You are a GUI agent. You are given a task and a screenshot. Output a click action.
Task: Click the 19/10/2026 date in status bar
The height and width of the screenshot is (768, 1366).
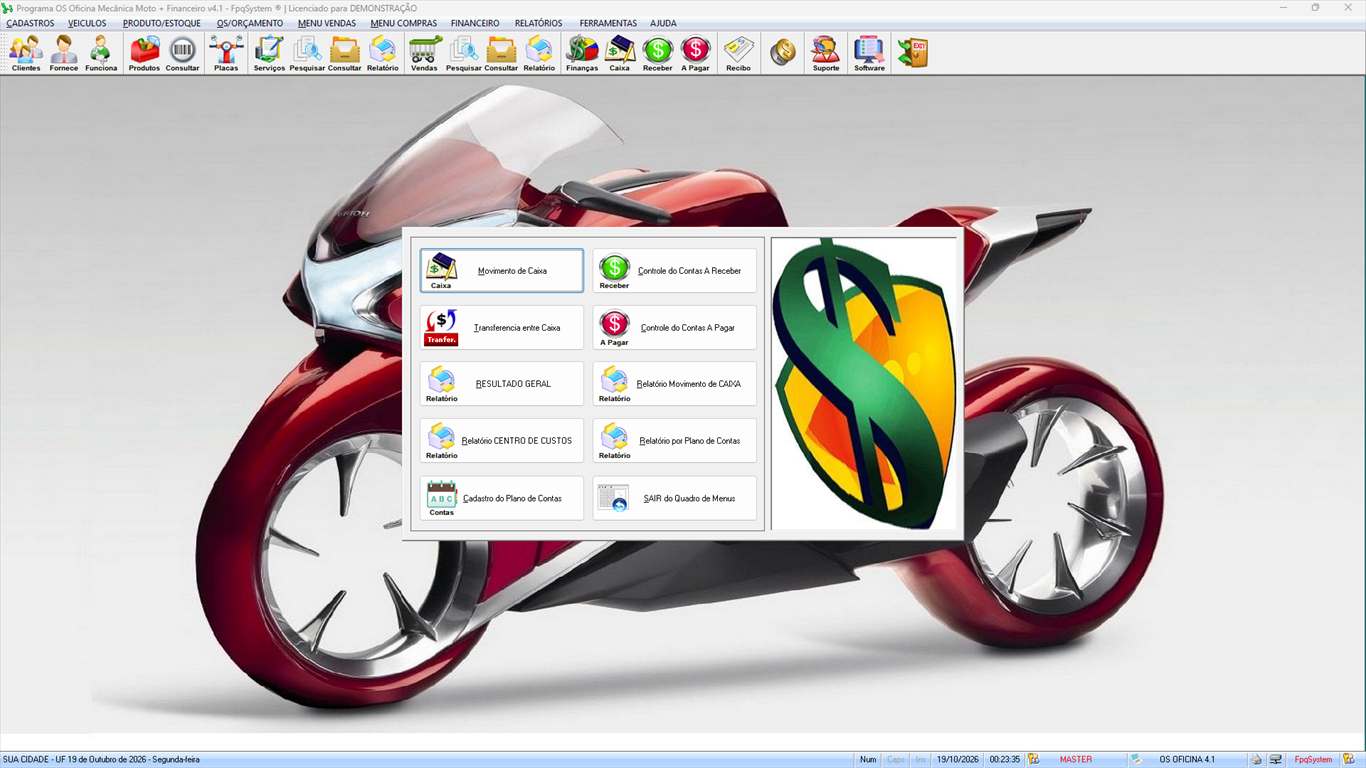(x=959, y=760)
